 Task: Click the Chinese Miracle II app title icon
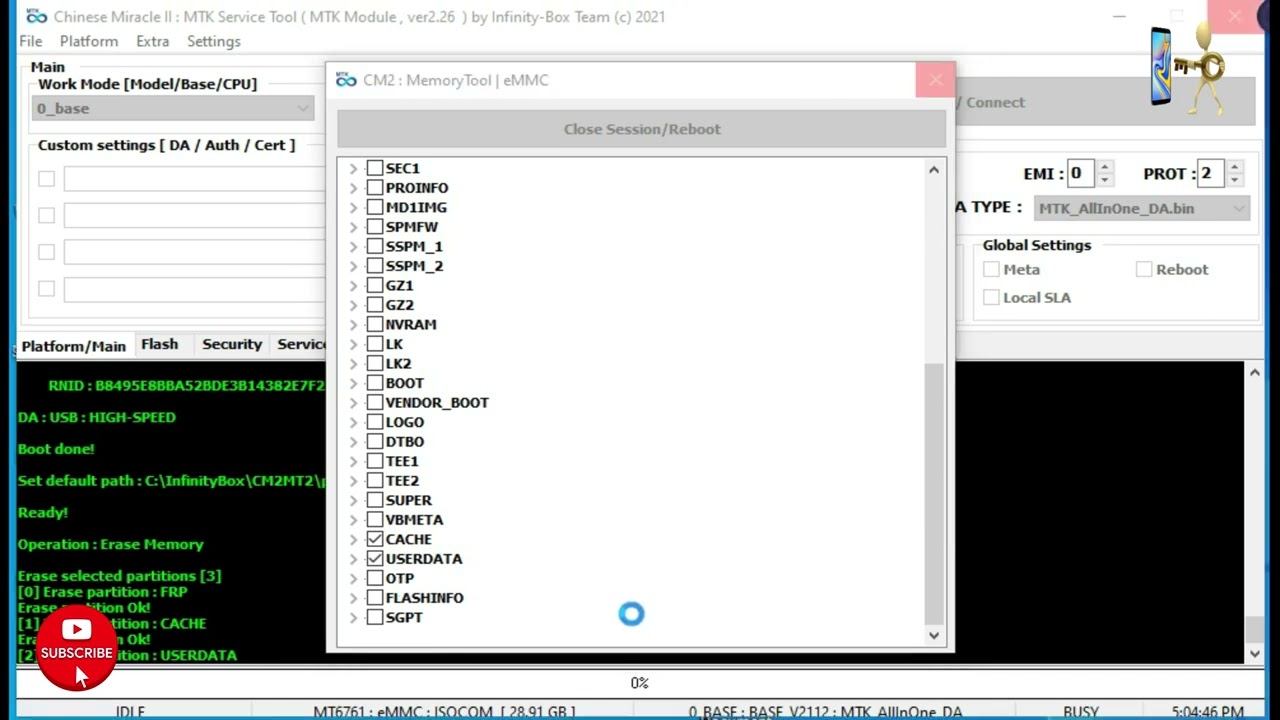(x=36, y=16)
